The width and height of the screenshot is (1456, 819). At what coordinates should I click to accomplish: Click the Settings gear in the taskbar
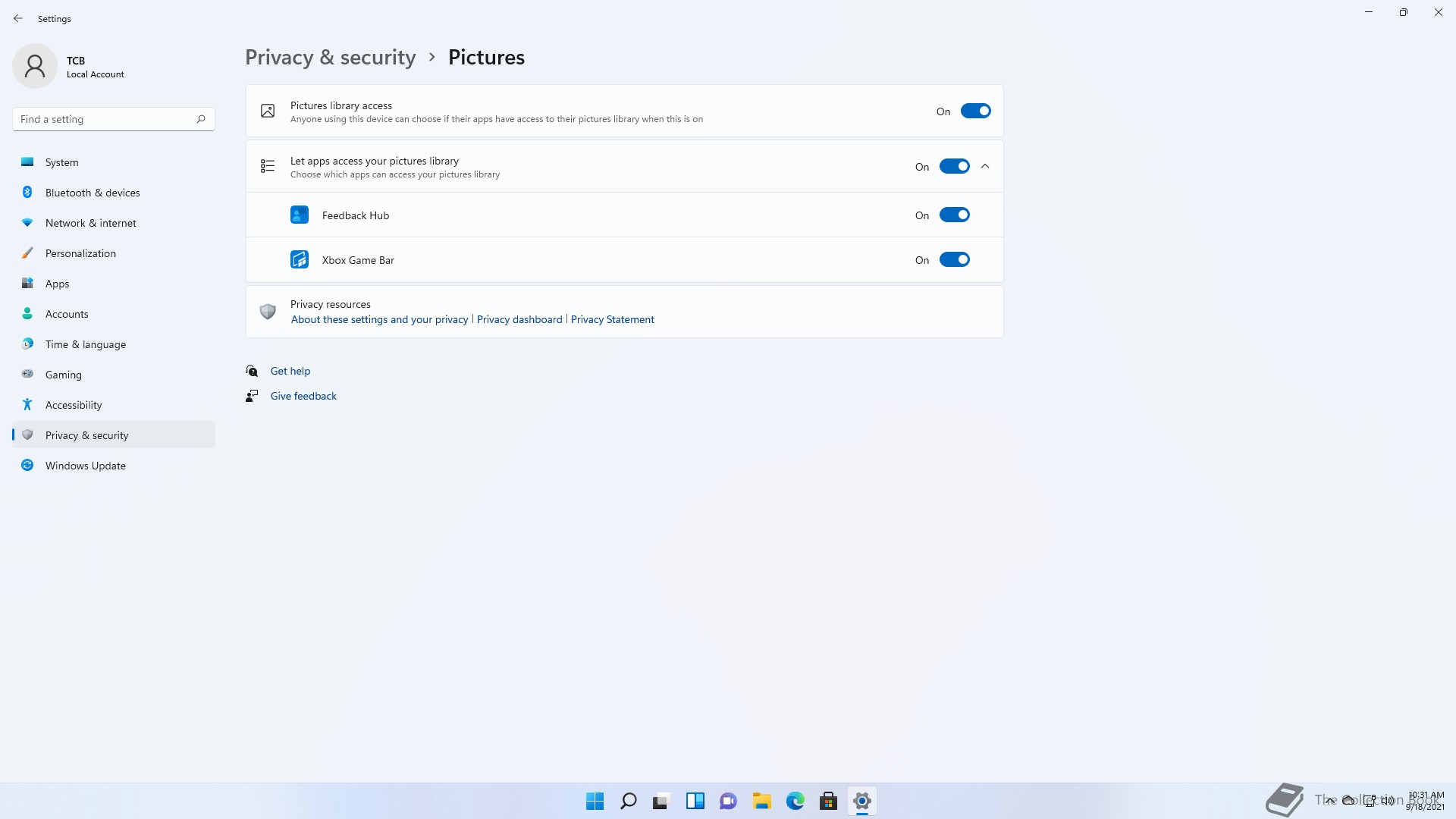coord(861,801)
